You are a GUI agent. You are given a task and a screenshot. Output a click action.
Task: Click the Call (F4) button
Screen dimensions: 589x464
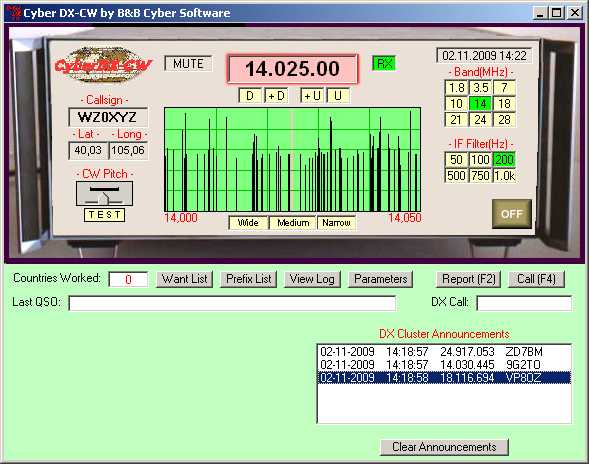[x=536, y=279]
